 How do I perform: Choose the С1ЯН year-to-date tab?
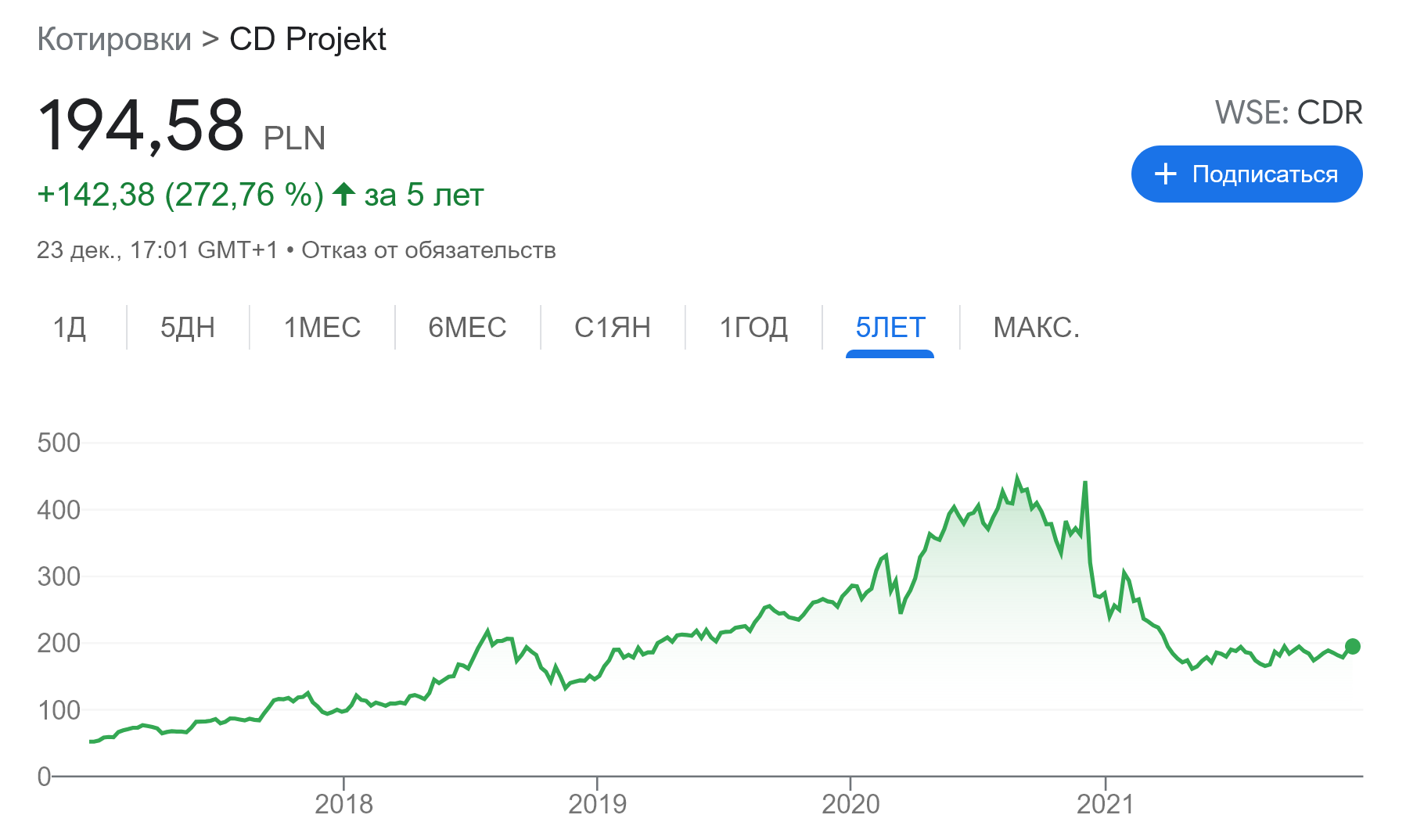pos(613,327)
